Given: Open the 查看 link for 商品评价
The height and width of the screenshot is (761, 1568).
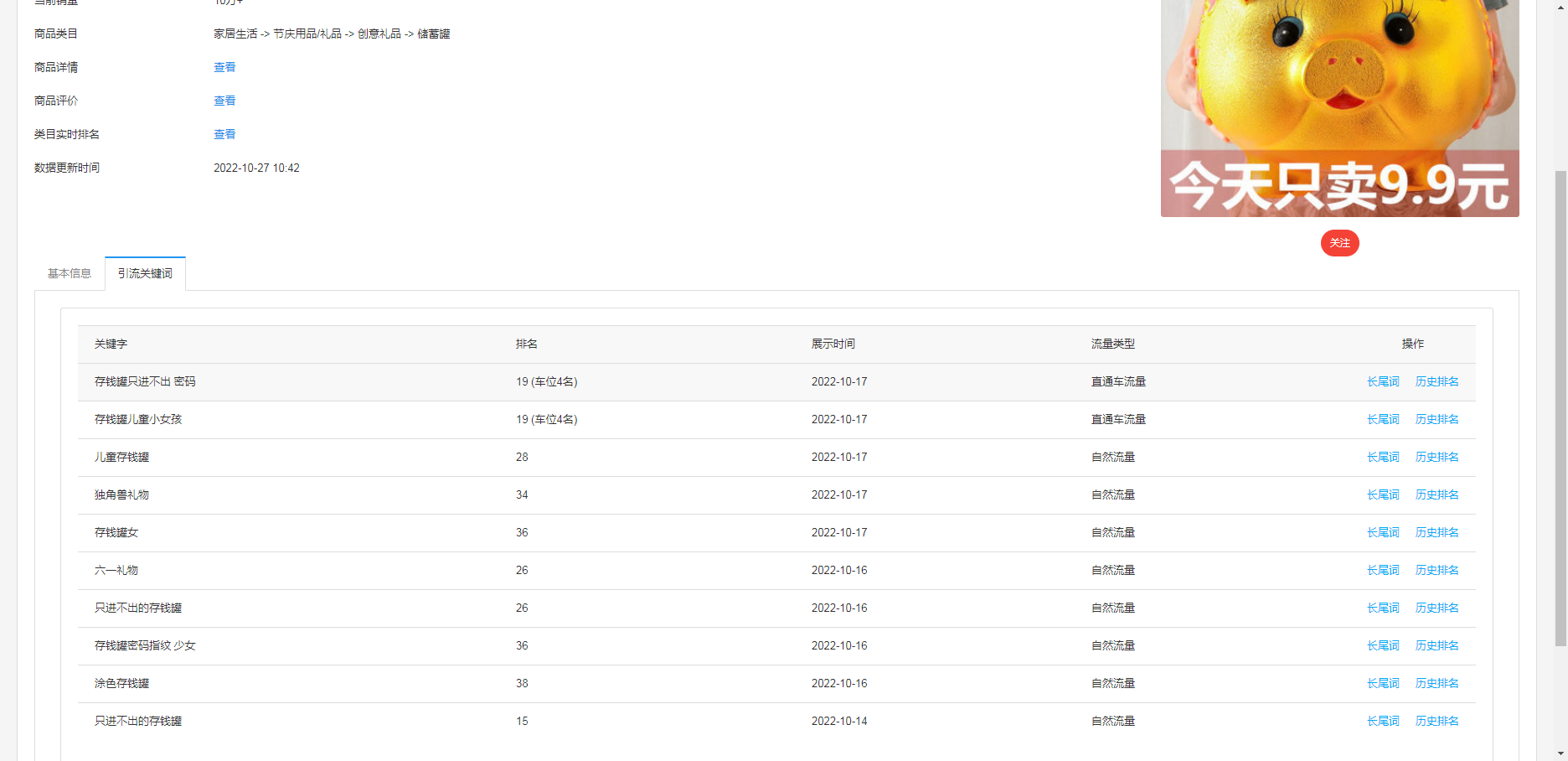Looking at the screenshot, I should (x=224, y=101).
